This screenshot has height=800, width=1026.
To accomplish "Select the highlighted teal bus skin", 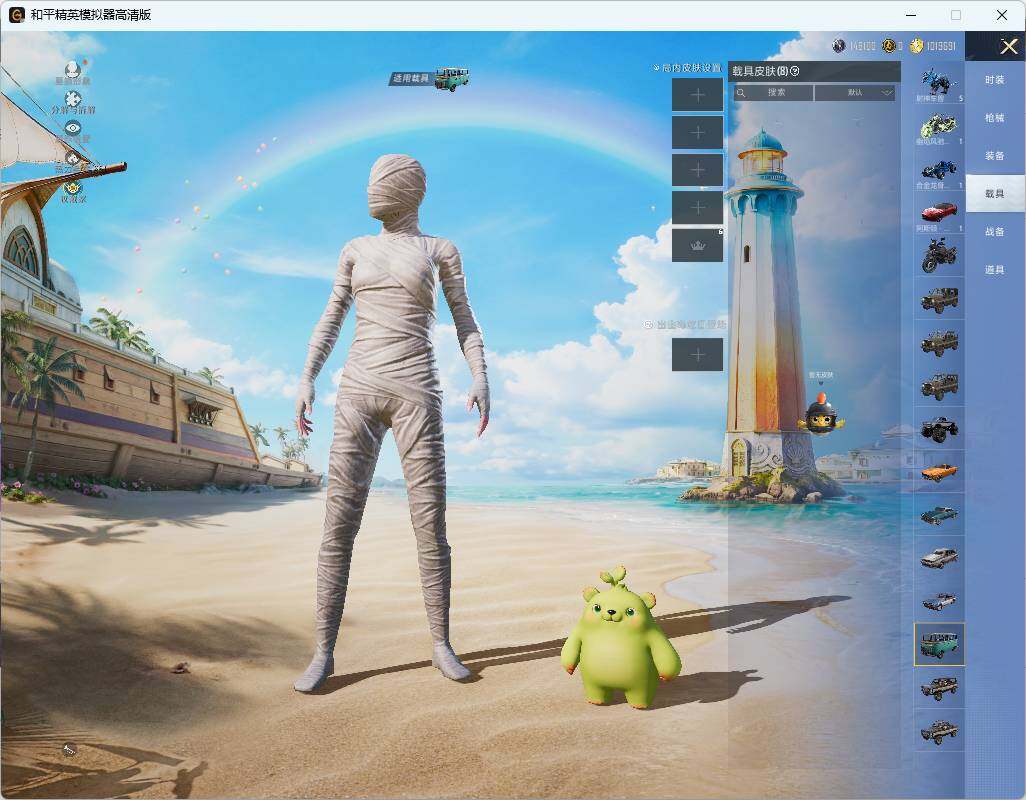I will [939, 644].
